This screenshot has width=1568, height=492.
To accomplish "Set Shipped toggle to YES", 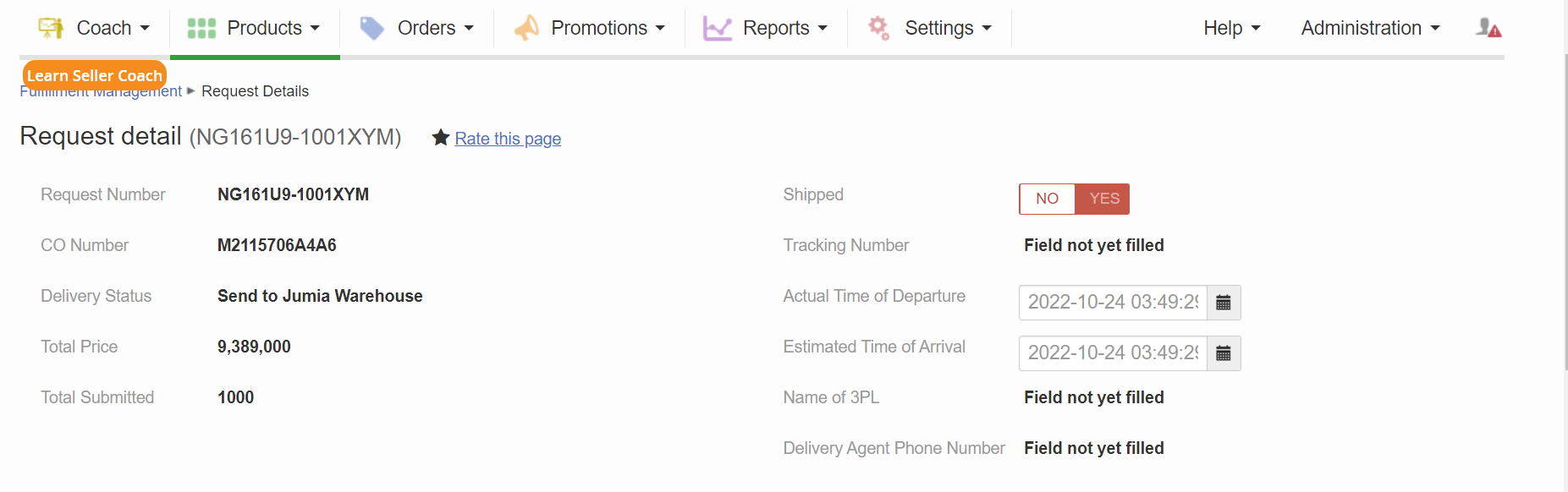I will click(1103, 199).
